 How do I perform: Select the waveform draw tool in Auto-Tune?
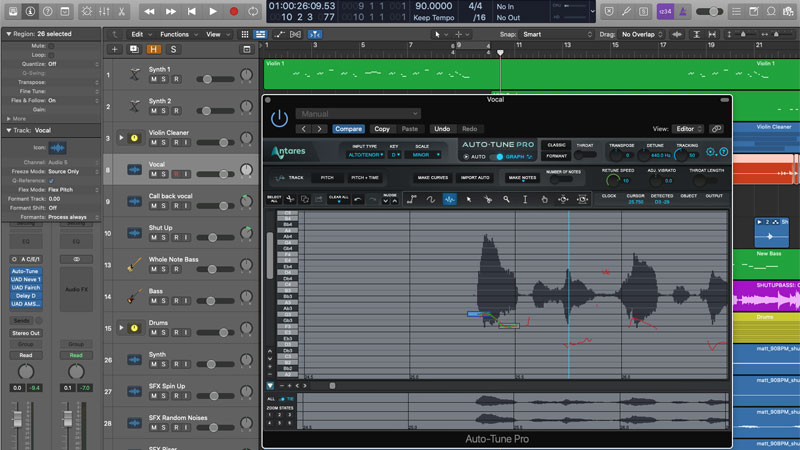449,200
